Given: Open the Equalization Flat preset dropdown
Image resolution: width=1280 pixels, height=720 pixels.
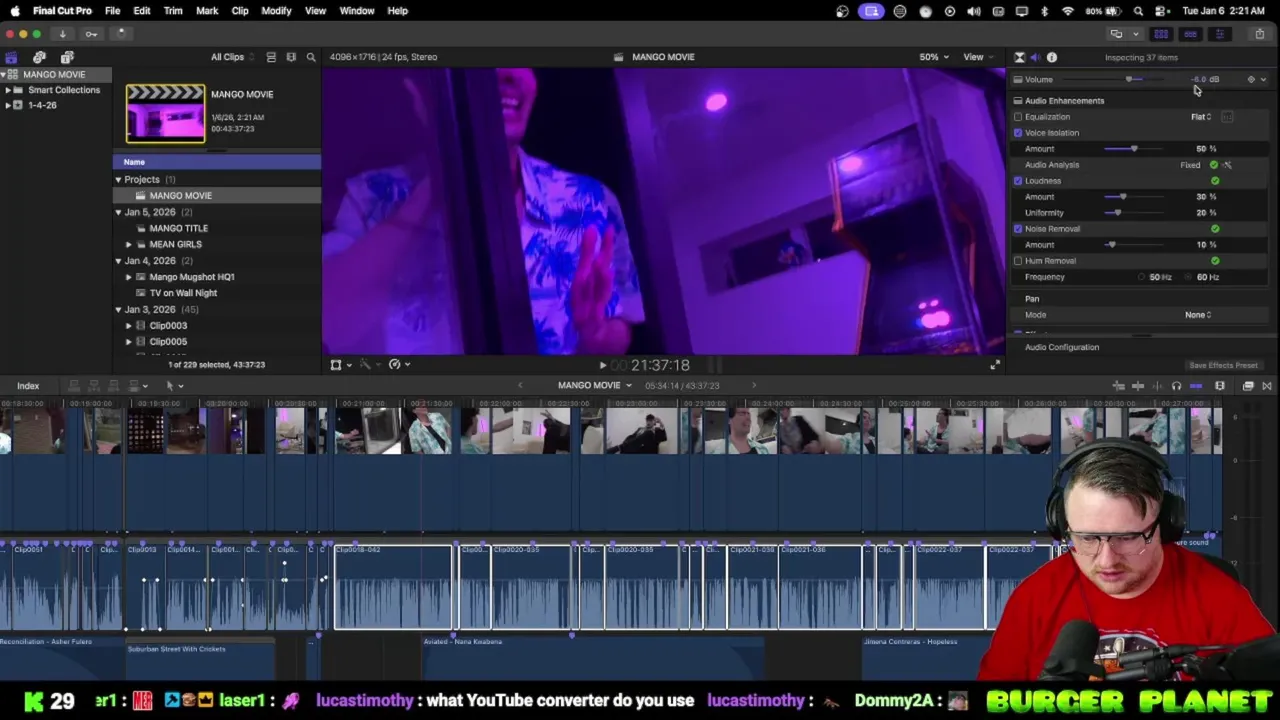Looking at the screenshot, I should [1201, 117].
